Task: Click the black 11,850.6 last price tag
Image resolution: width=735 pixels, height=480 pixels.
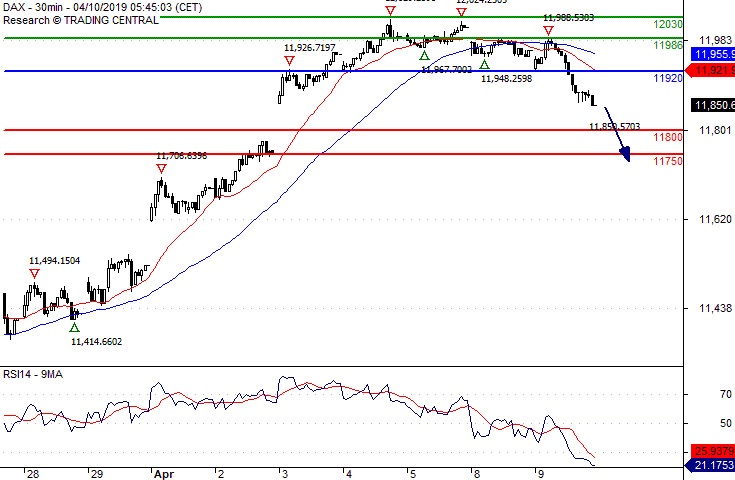Action: coord(712,105)
